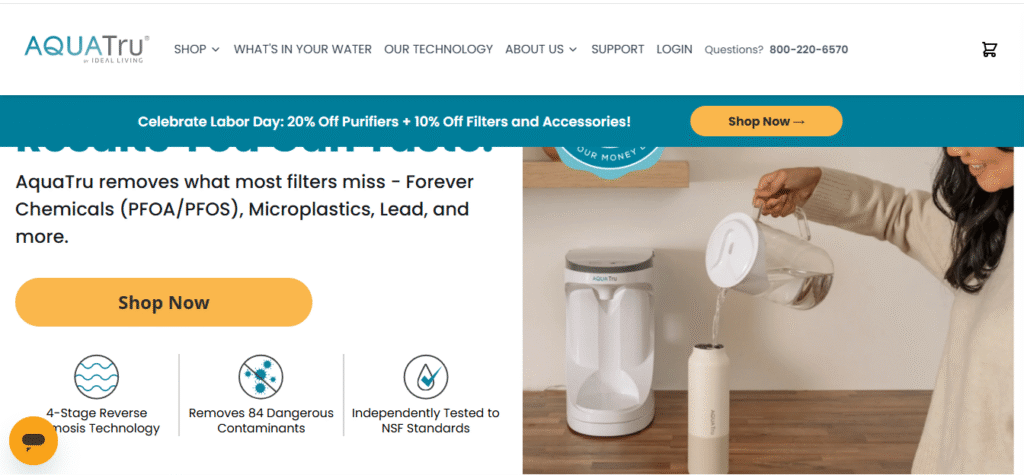1024x475 pixels.
Task: Click the chevron next to SHOP
Action: click(x=216, y=50)
